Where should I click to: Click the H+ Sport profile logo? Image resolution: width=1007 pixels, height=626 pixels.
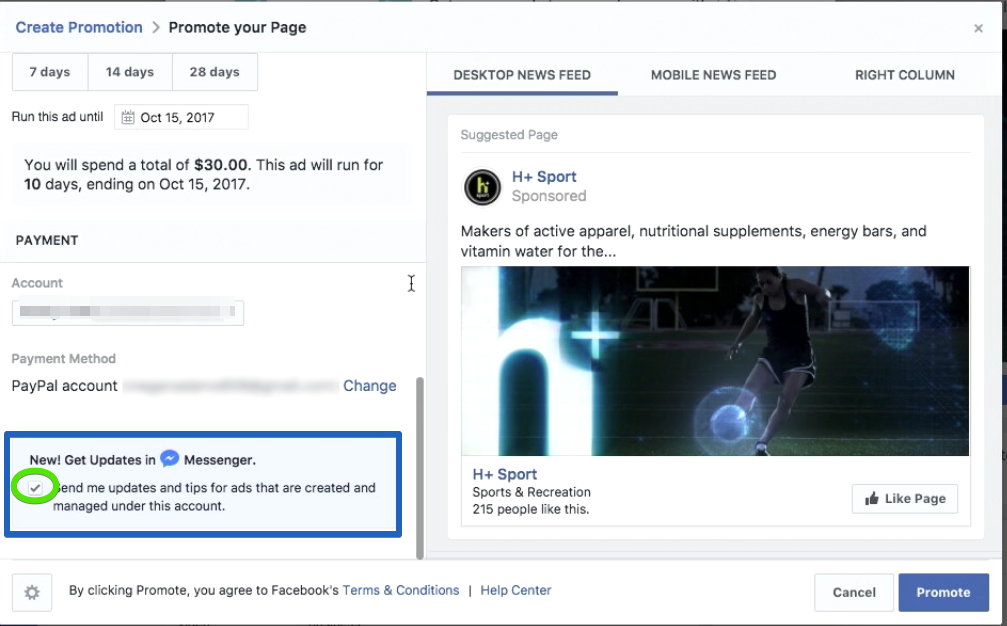pos(482,187)
